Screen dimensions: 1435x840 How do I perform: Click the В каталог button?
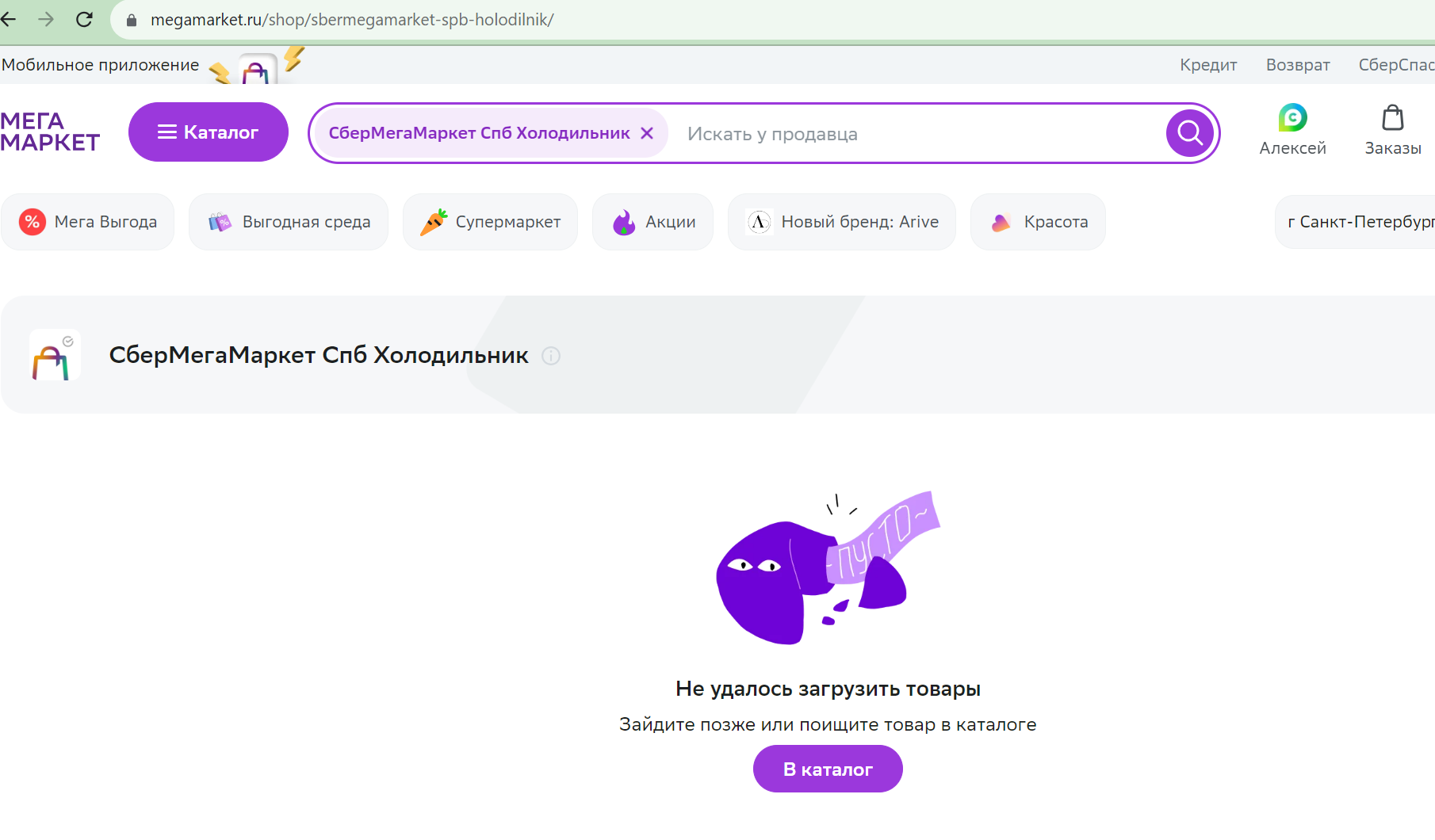[x=828, y=769]
